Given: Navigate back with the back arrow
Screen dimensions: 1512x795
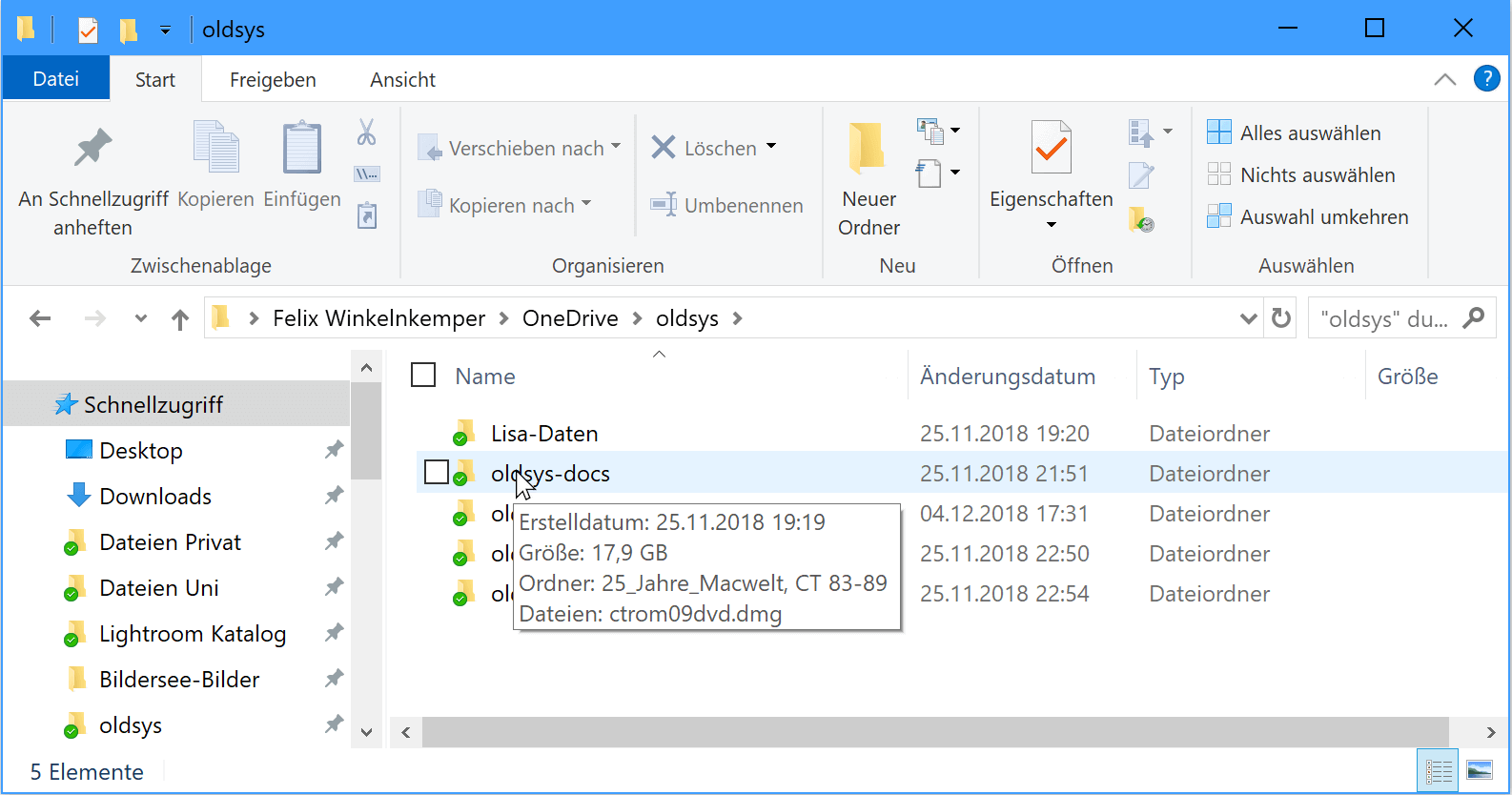Looking at the screenshot, I should pos(40,318).
